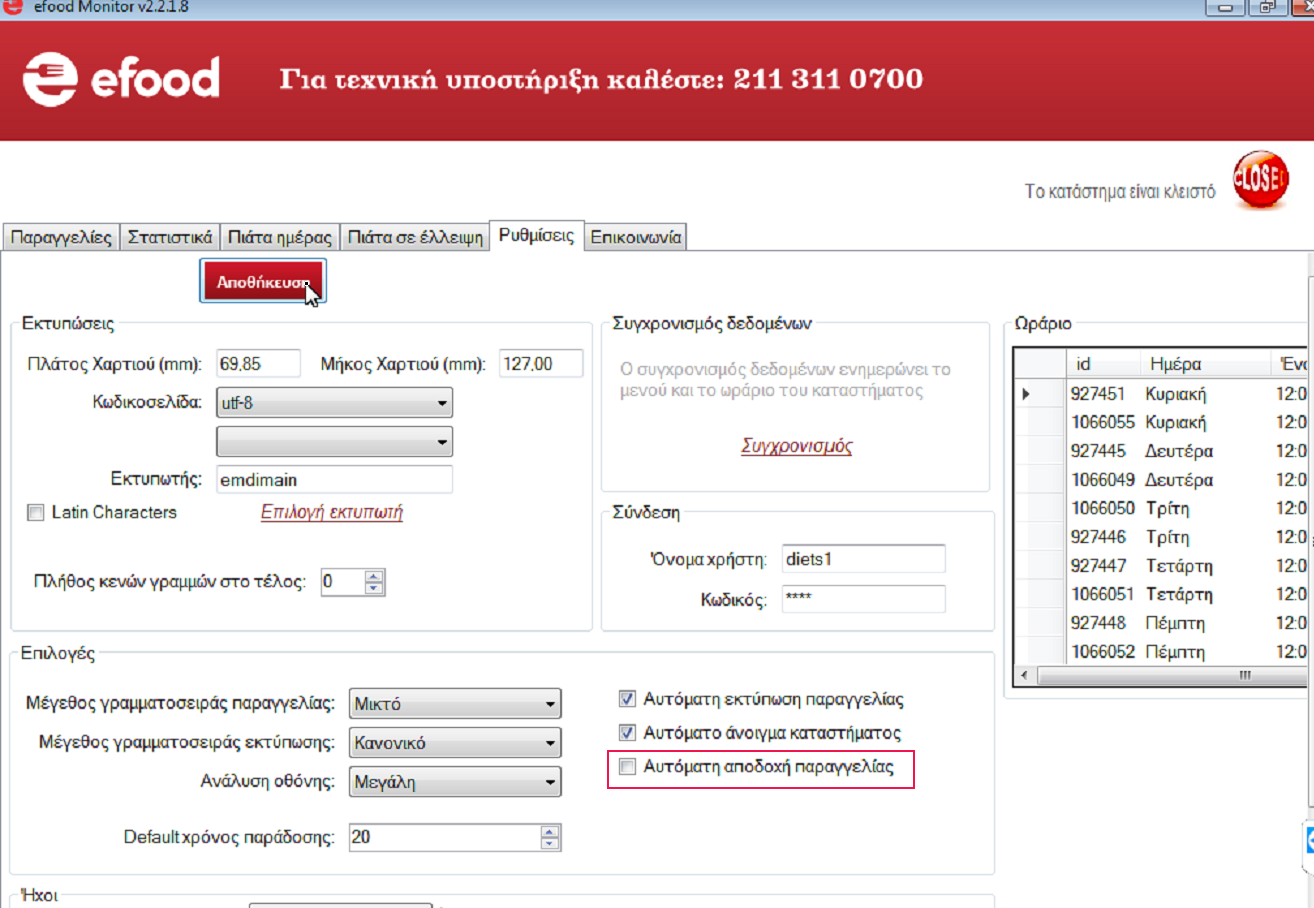
Task: Enable Αυτόματη αποδοχή παραγγελίας checkbox
Action: point(628,768)
